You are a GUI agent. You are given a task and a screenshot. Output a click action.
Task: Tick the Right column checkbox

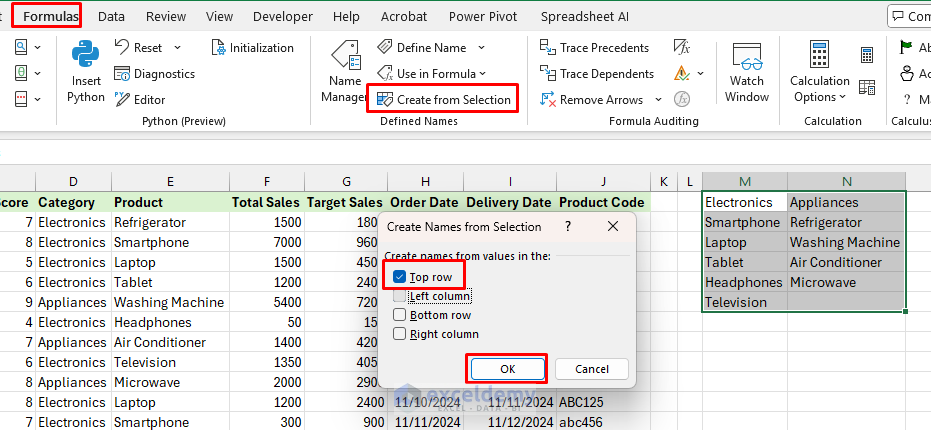[400, 334]
